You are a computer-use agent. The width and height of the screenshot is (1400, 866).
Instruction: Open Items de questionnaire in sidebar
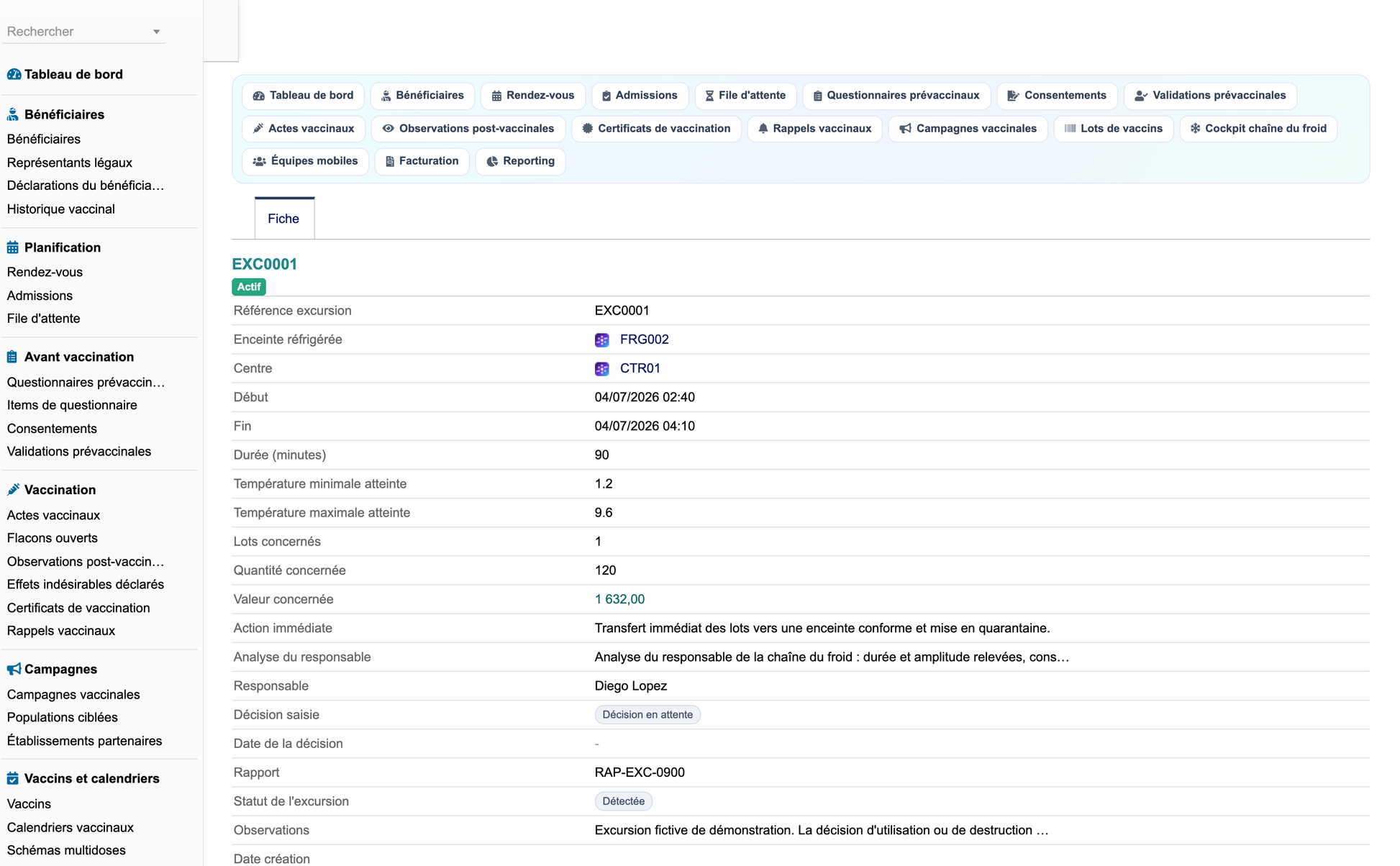(x=72, y=405)
